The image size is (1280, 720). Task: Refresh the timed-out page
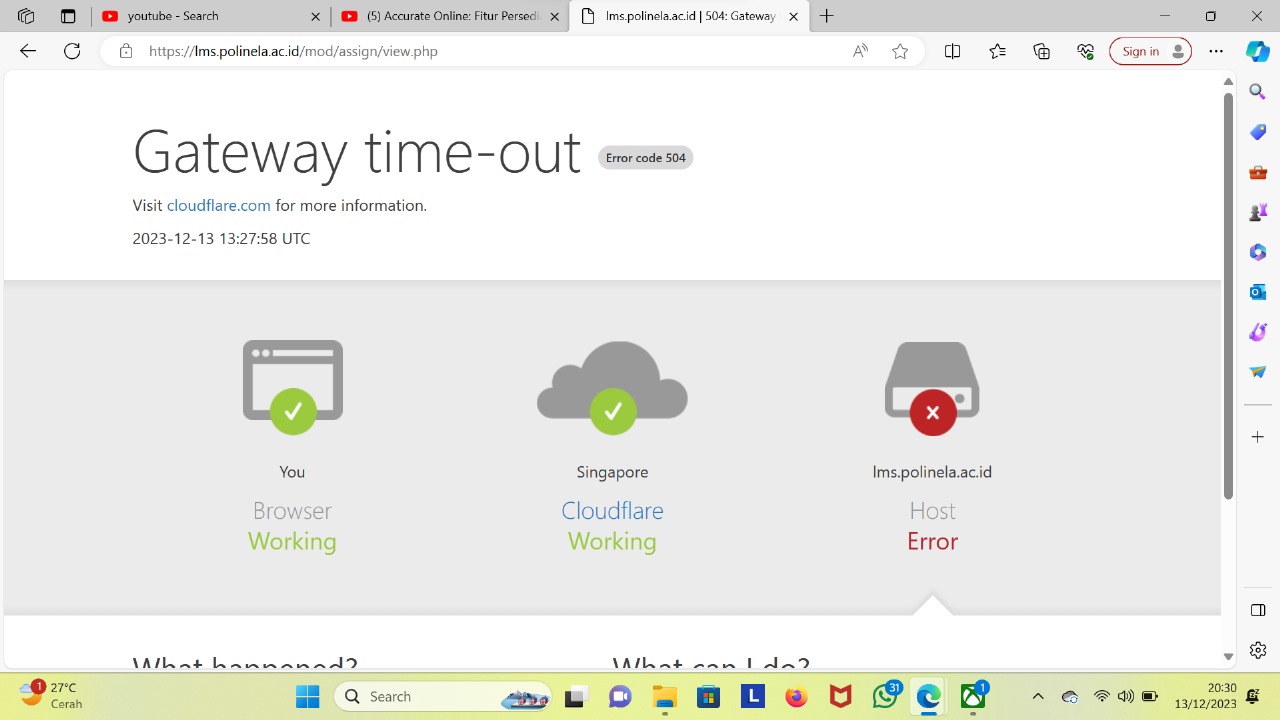(72, 51)
